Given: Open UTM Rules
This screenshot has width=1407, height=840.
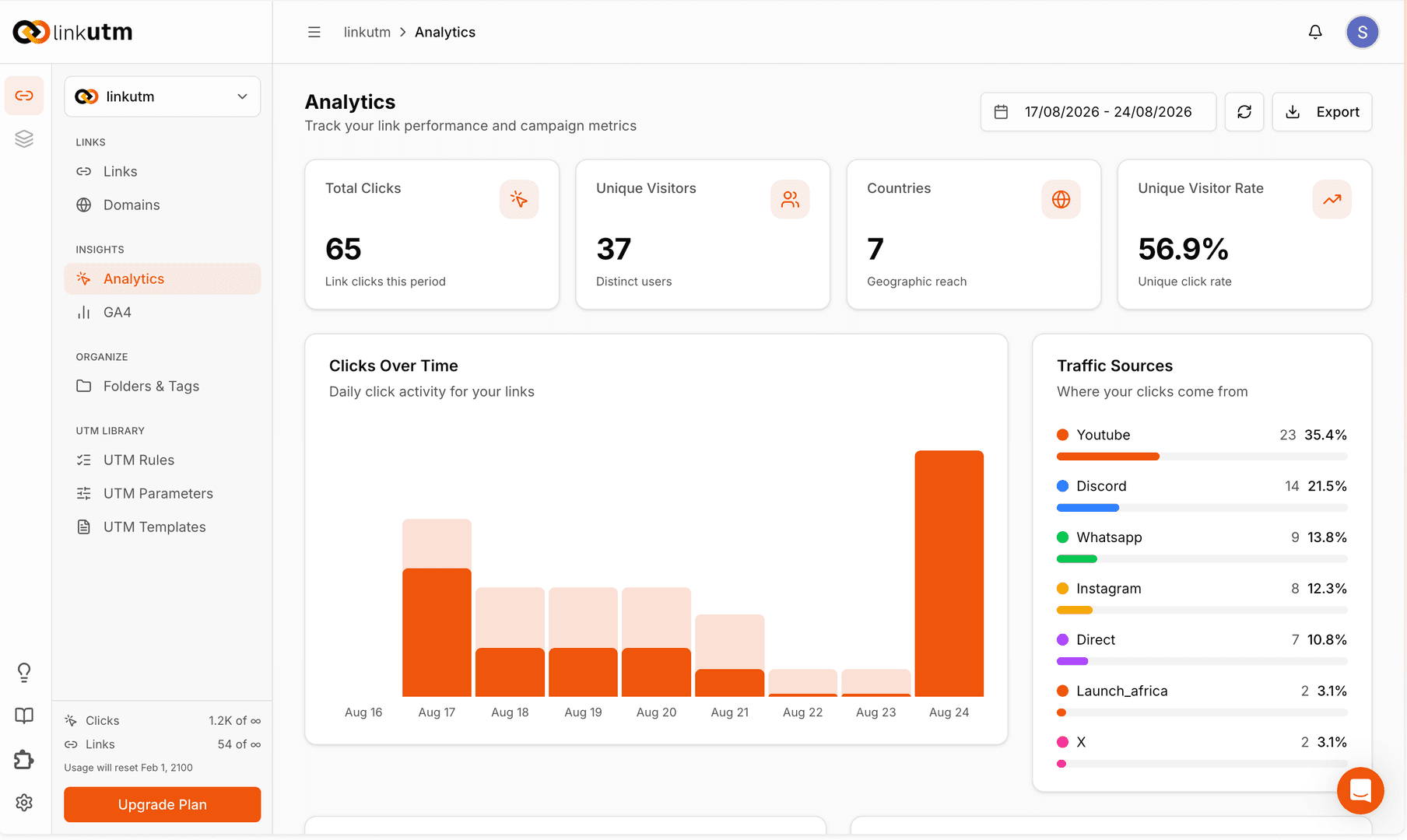Looking at the screenshot, I should tap(163, 460).
